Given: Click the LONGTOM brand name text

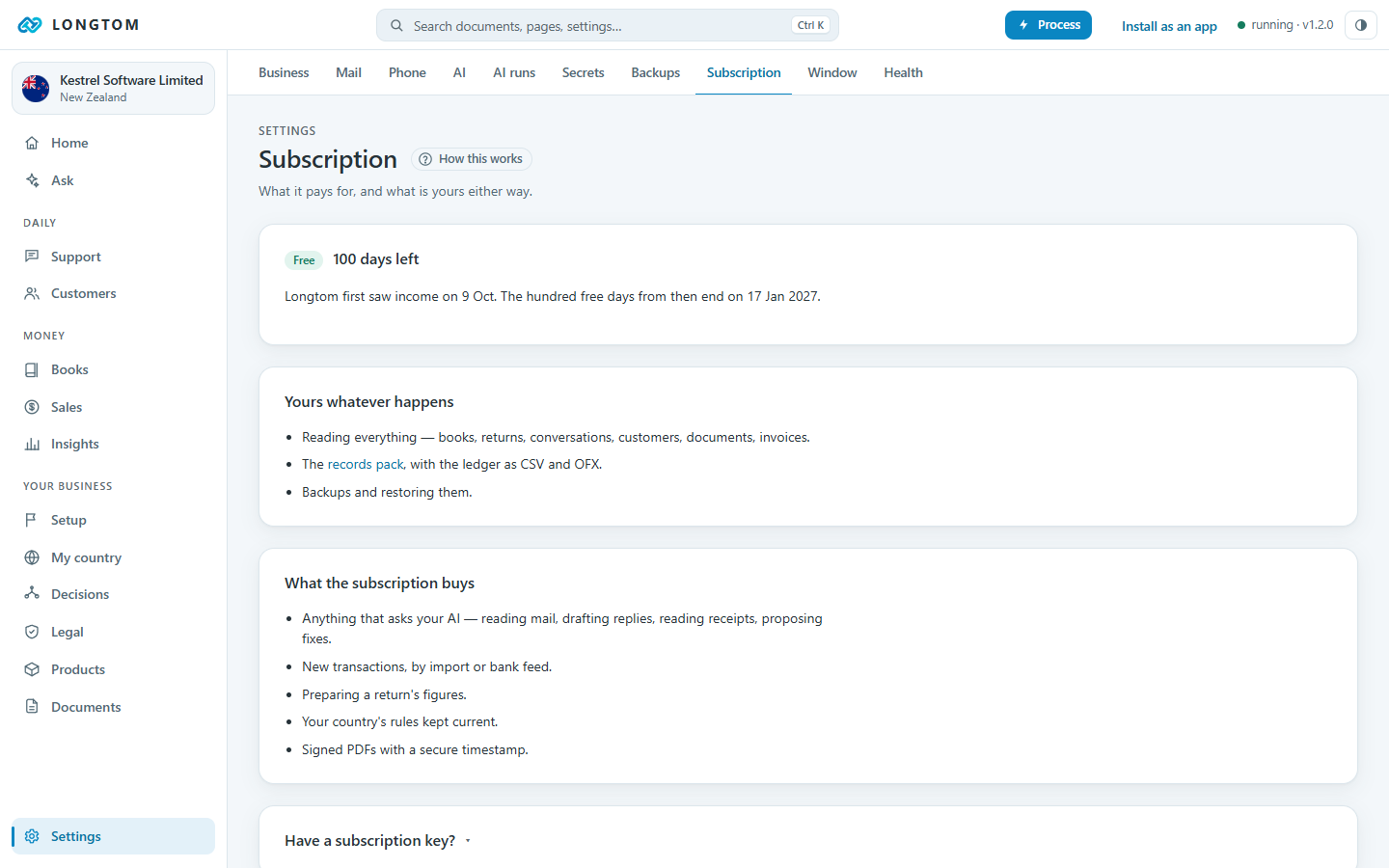Looking at the screenshot, I should (x=95, y=25).
